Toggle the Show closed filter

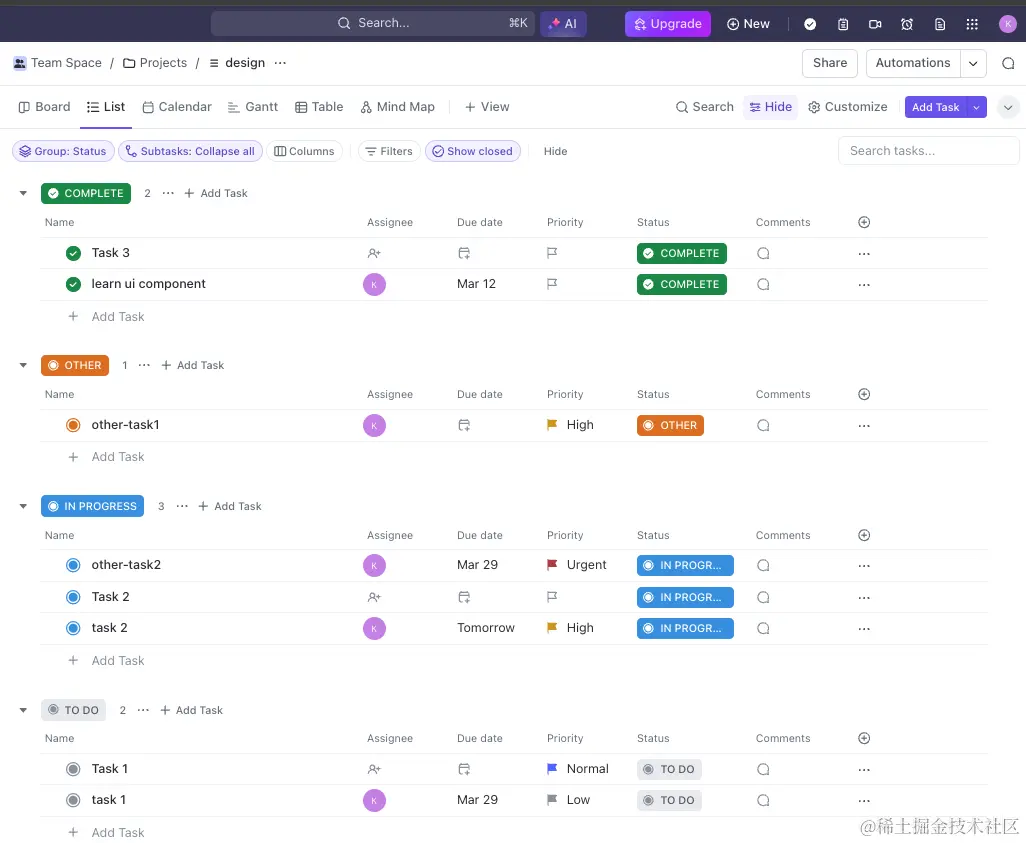(x=472, y=151)
